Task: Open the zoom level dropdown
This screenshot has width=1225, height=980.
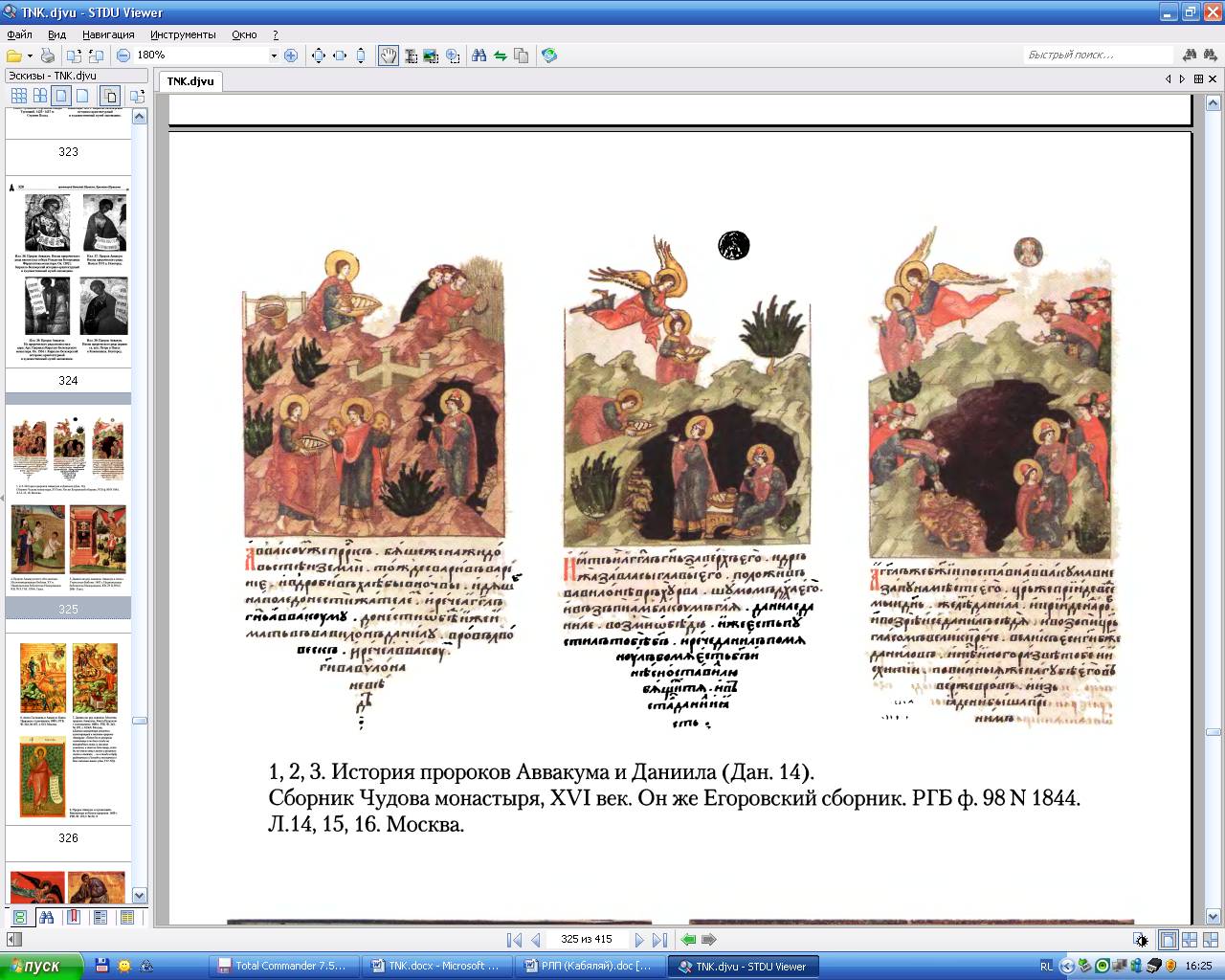Action: click(274, 56)
